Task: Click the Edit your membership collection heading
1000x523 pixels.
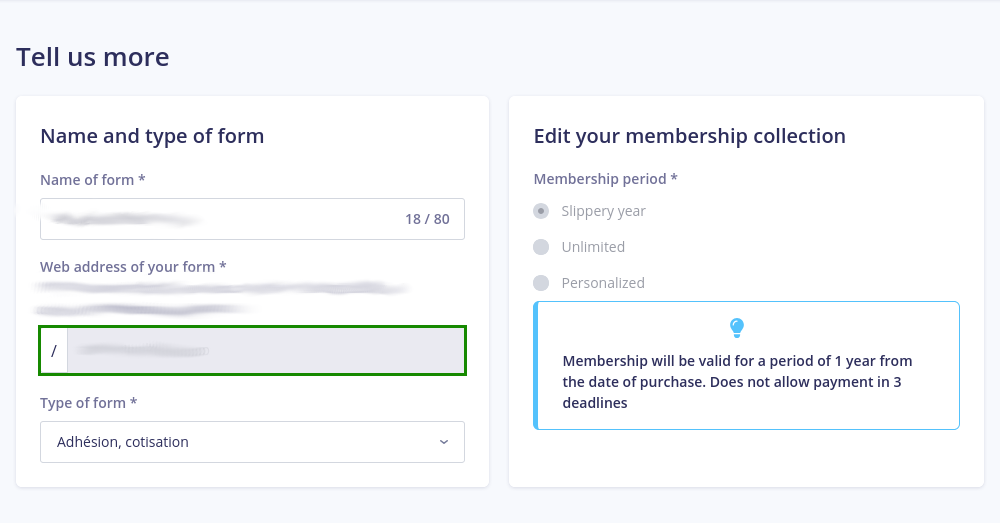Action: click(x=690, y=136)
